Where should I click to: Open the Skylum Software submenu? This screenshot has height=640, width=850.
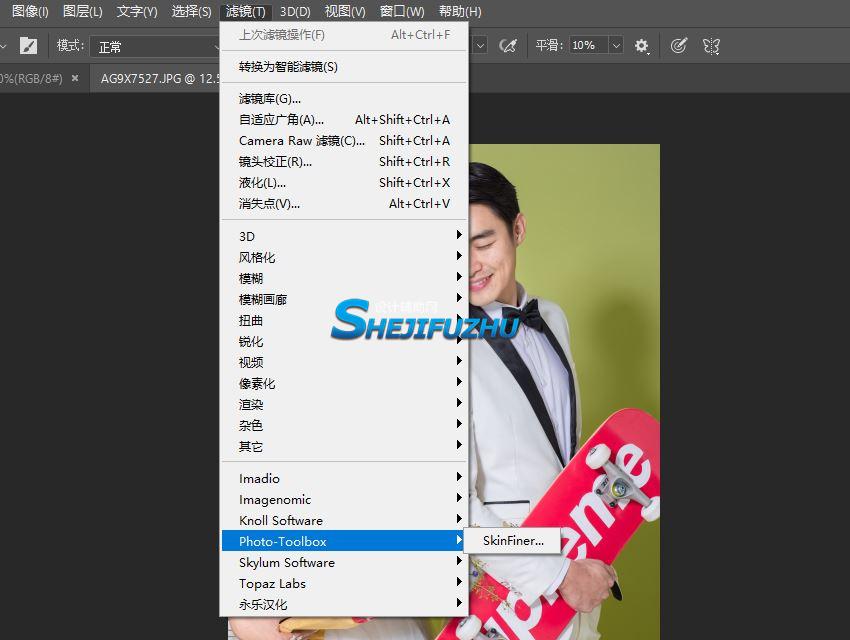[344, 563]
